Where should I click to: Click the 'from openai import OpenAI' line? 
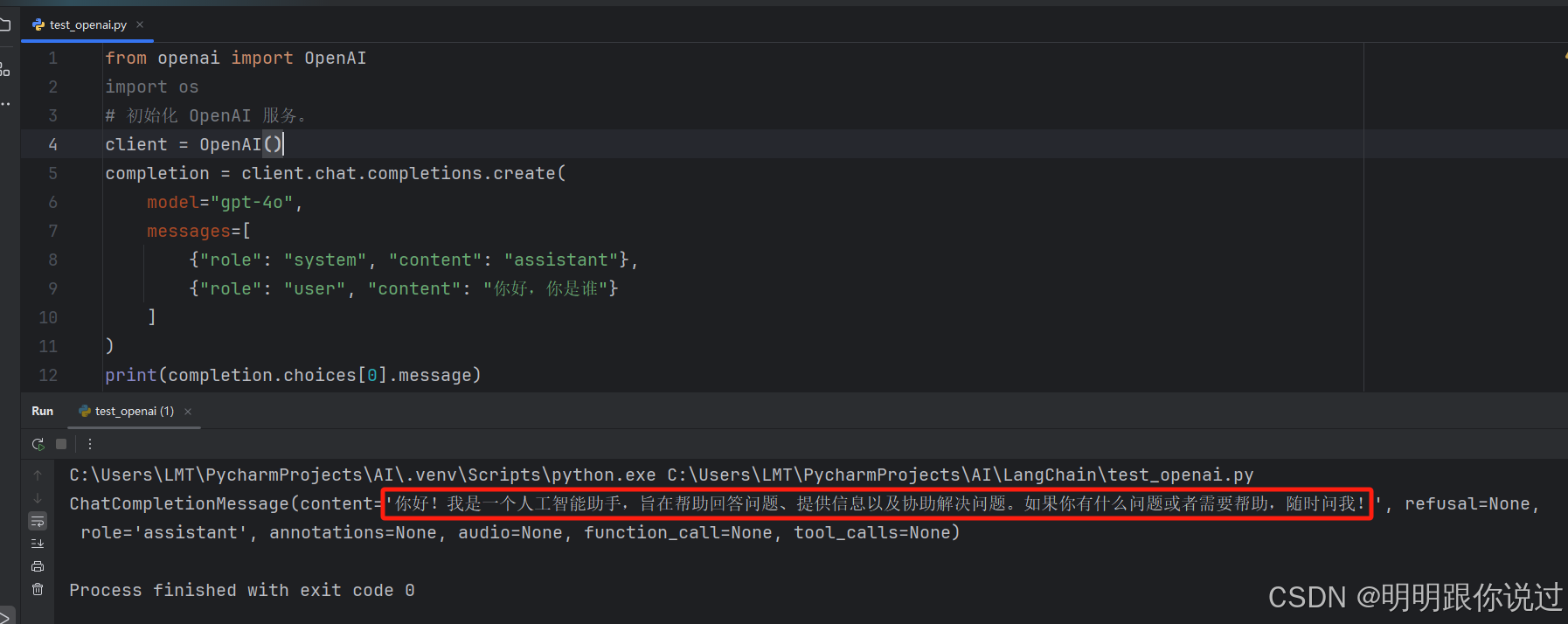click(236, 58)
